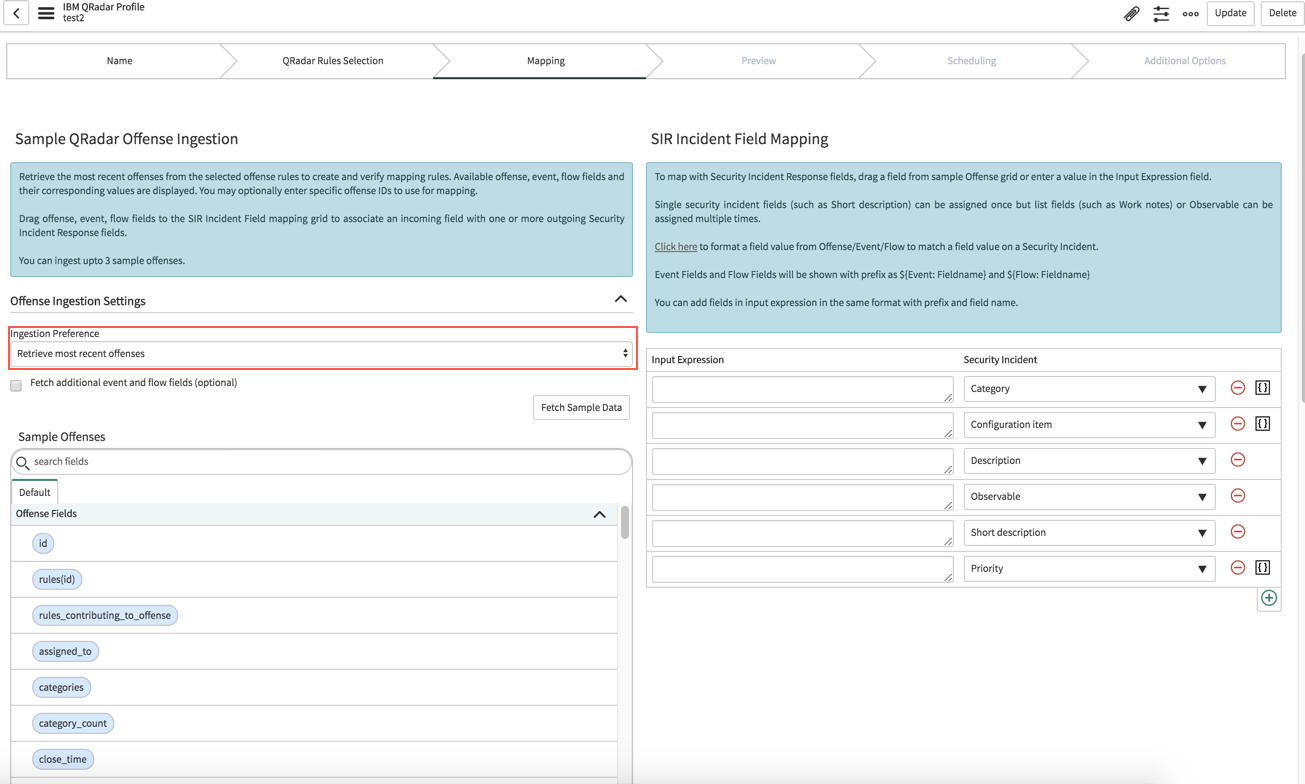
Task: Go to QRadar Rules Selection step
Action: (x=333, y=61)
